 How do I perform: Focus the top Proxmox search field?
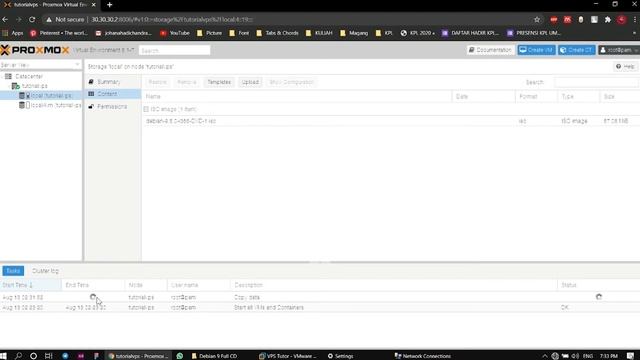coord(174,50)
